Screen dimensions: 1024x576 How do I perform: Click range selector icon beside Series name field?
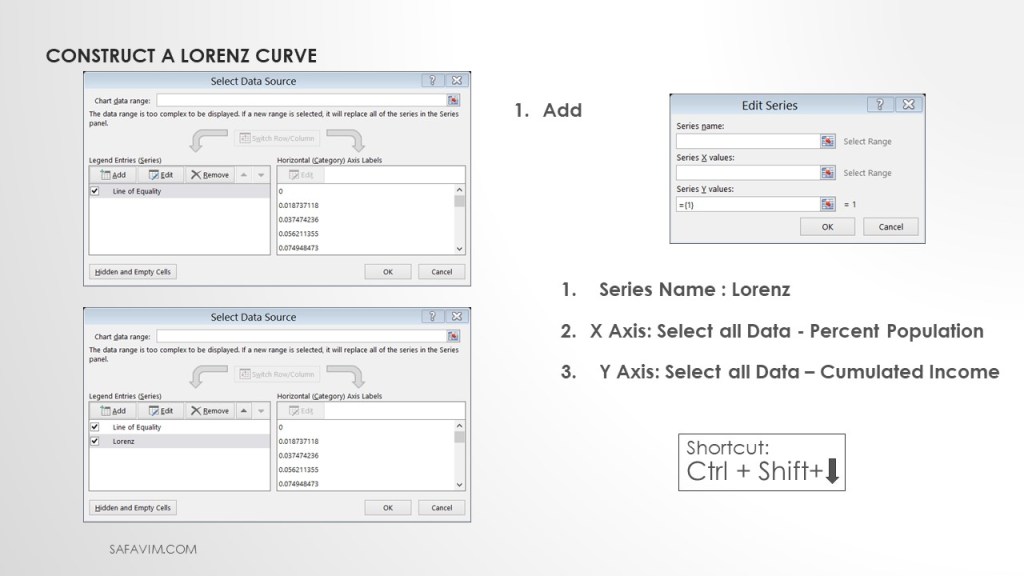pyautogui.click(x=827, y=141)
